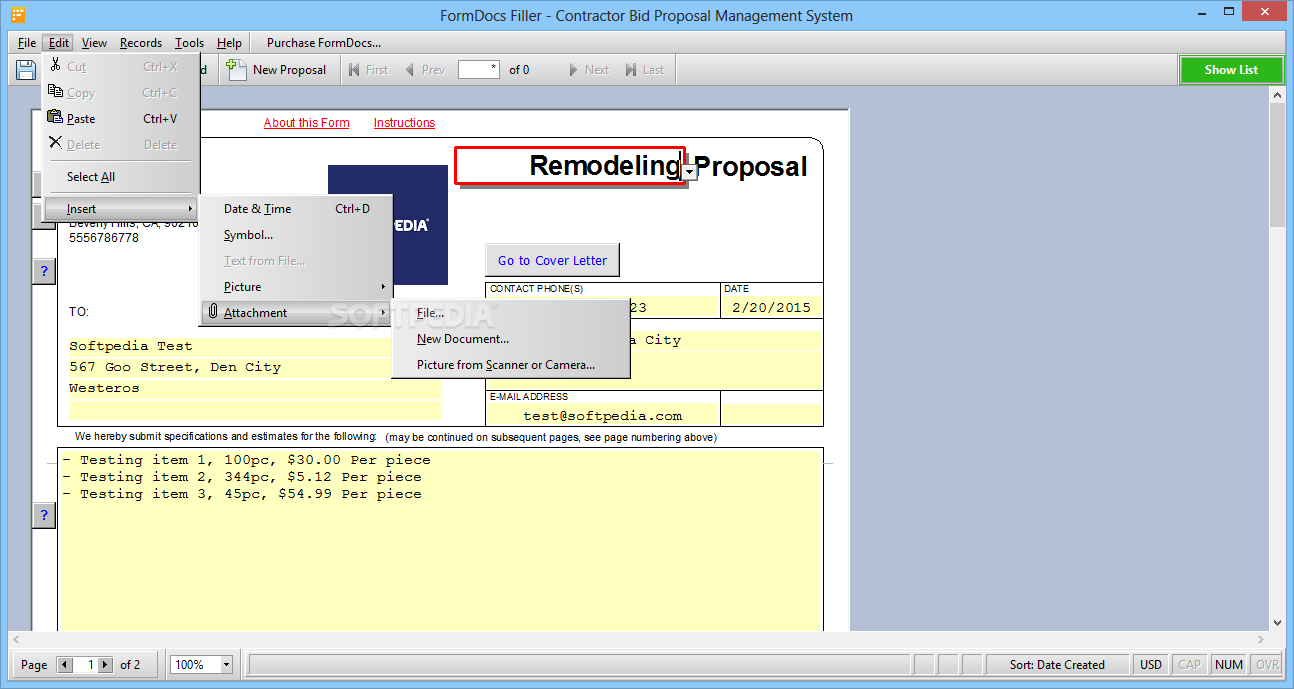Click the Last record arrow icon
The image size is (1294, 689).
631,70
